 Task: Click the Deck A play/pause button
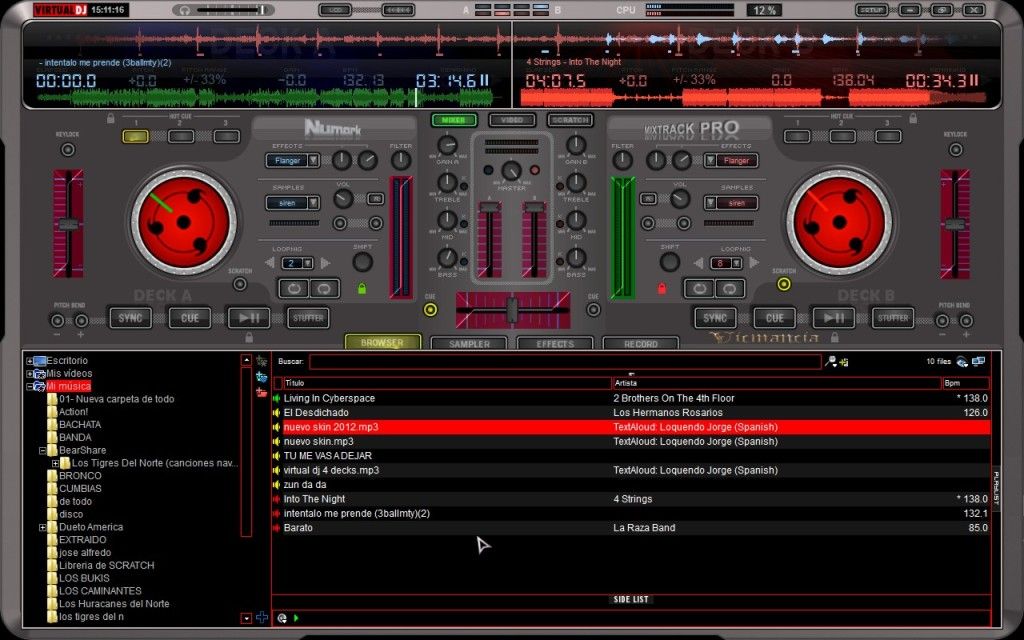249,318
